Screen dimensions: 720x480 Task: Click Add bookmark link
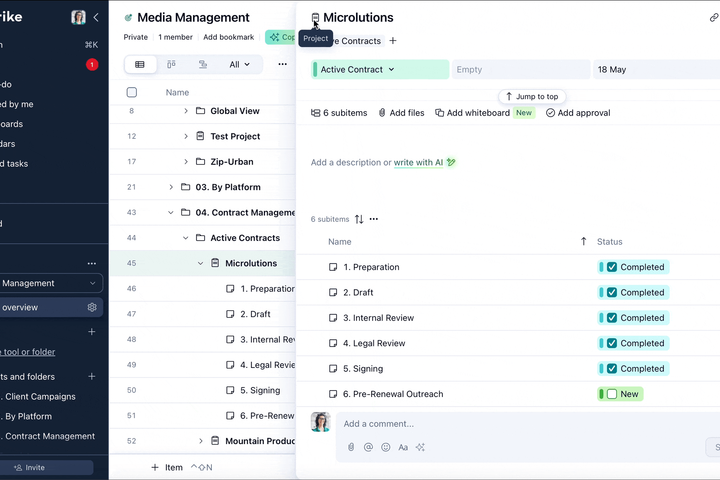pos(228,37)
